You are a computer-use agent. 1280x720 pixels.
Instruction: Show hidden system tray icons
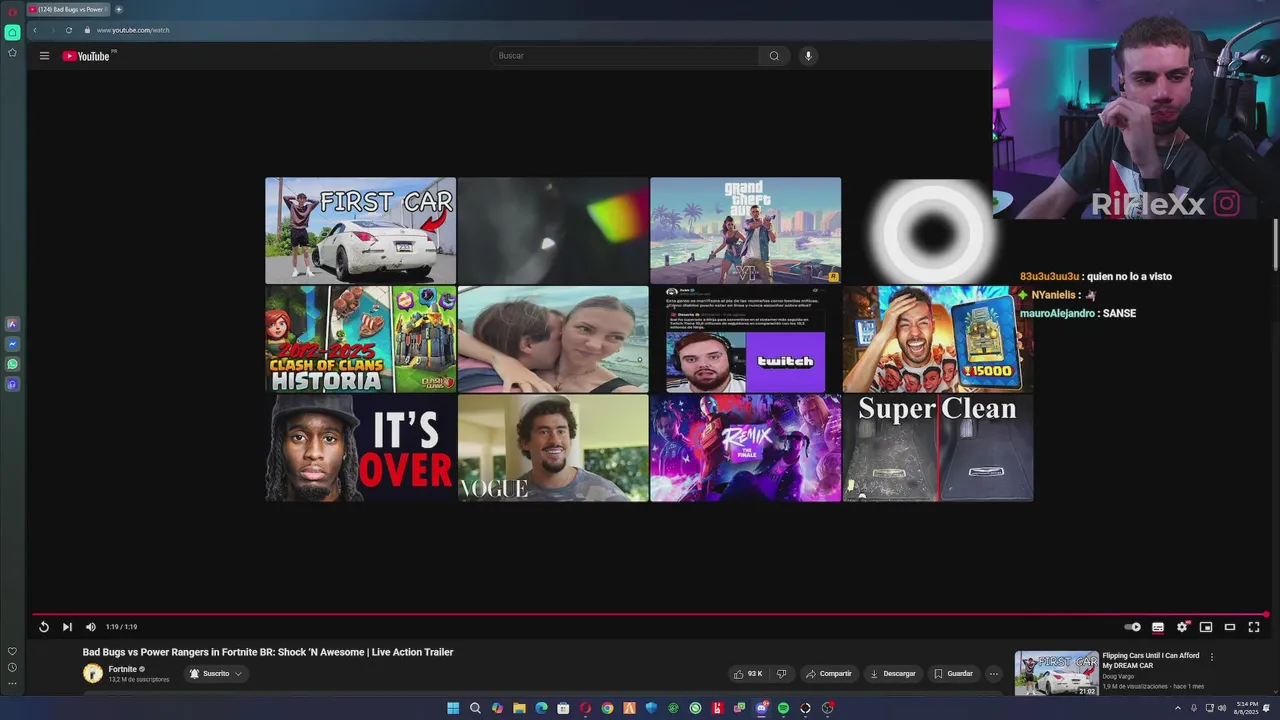tap(1177, 708)
